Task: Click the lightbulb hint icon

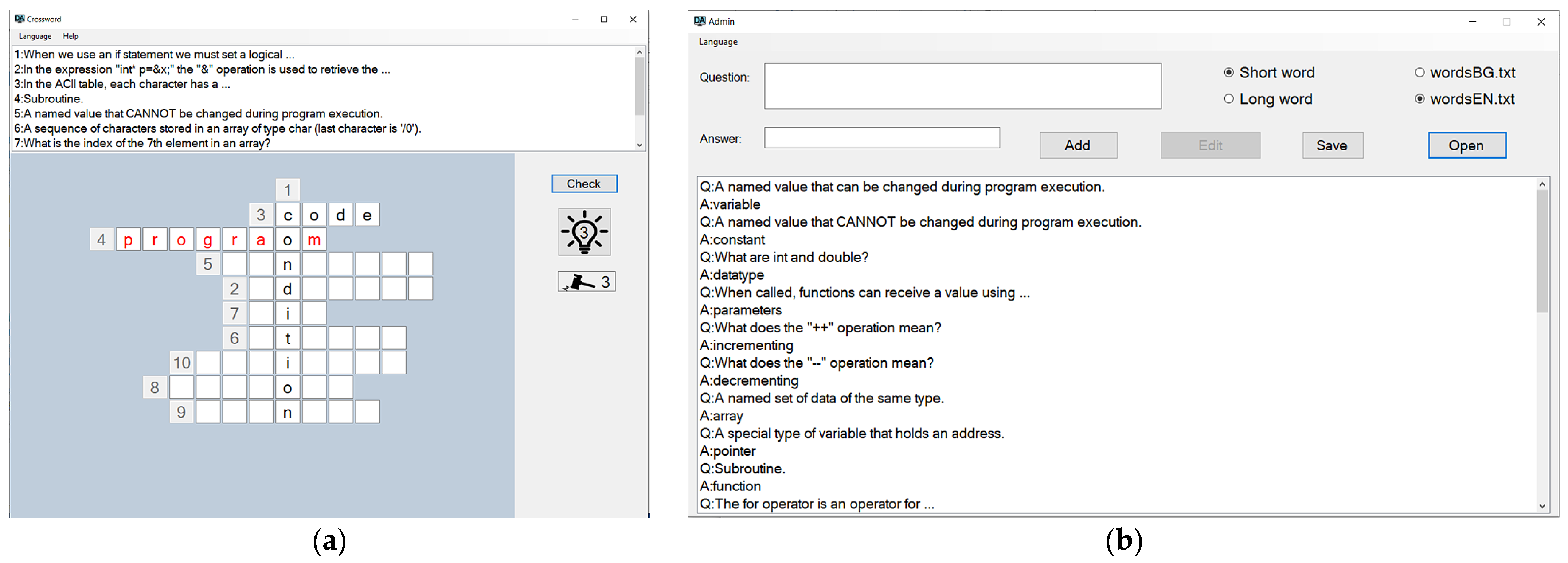Action: click(584, 232)
